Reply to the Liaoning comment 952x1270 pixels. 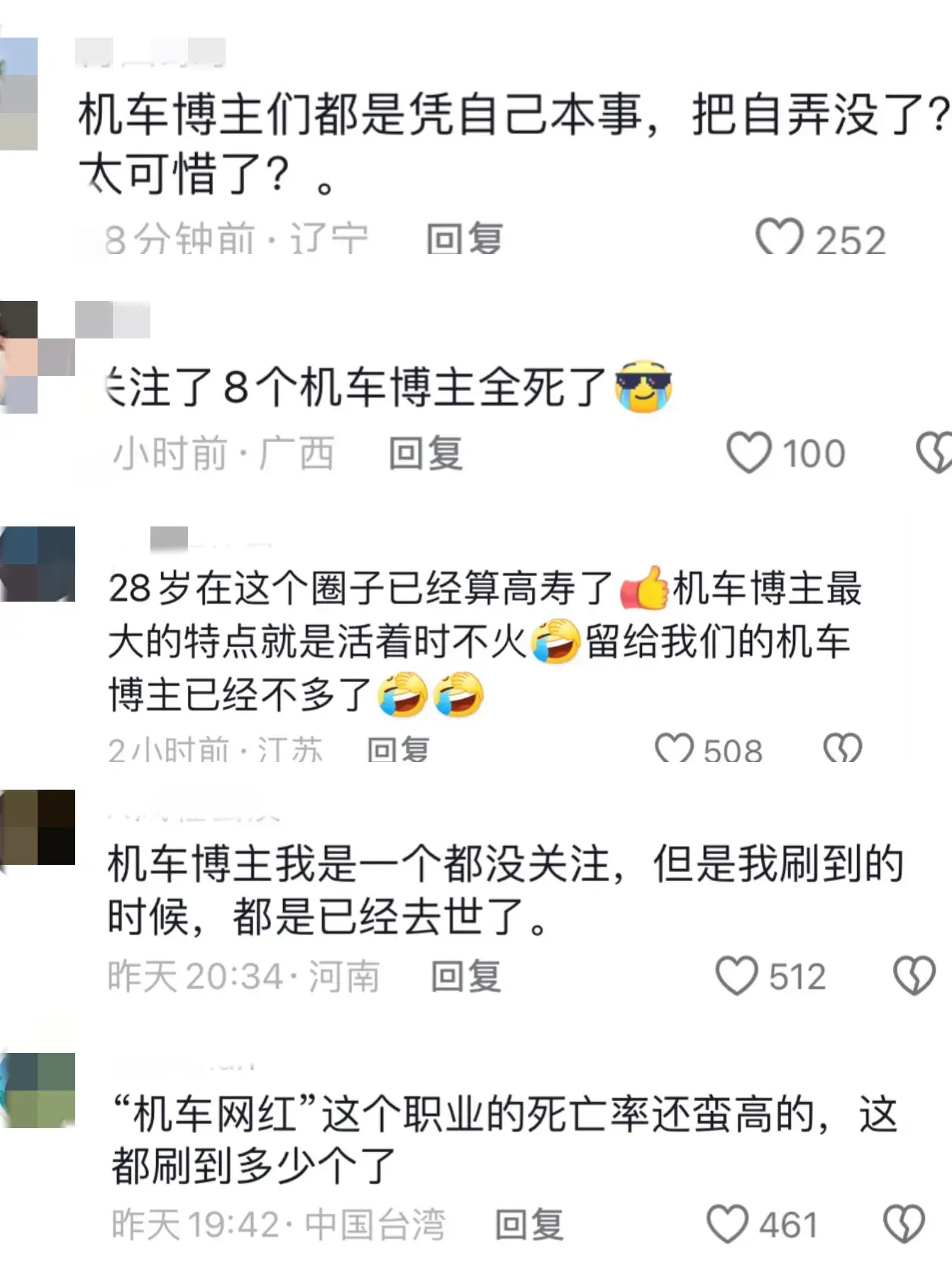pyautogui.click(x=465, y=238)
